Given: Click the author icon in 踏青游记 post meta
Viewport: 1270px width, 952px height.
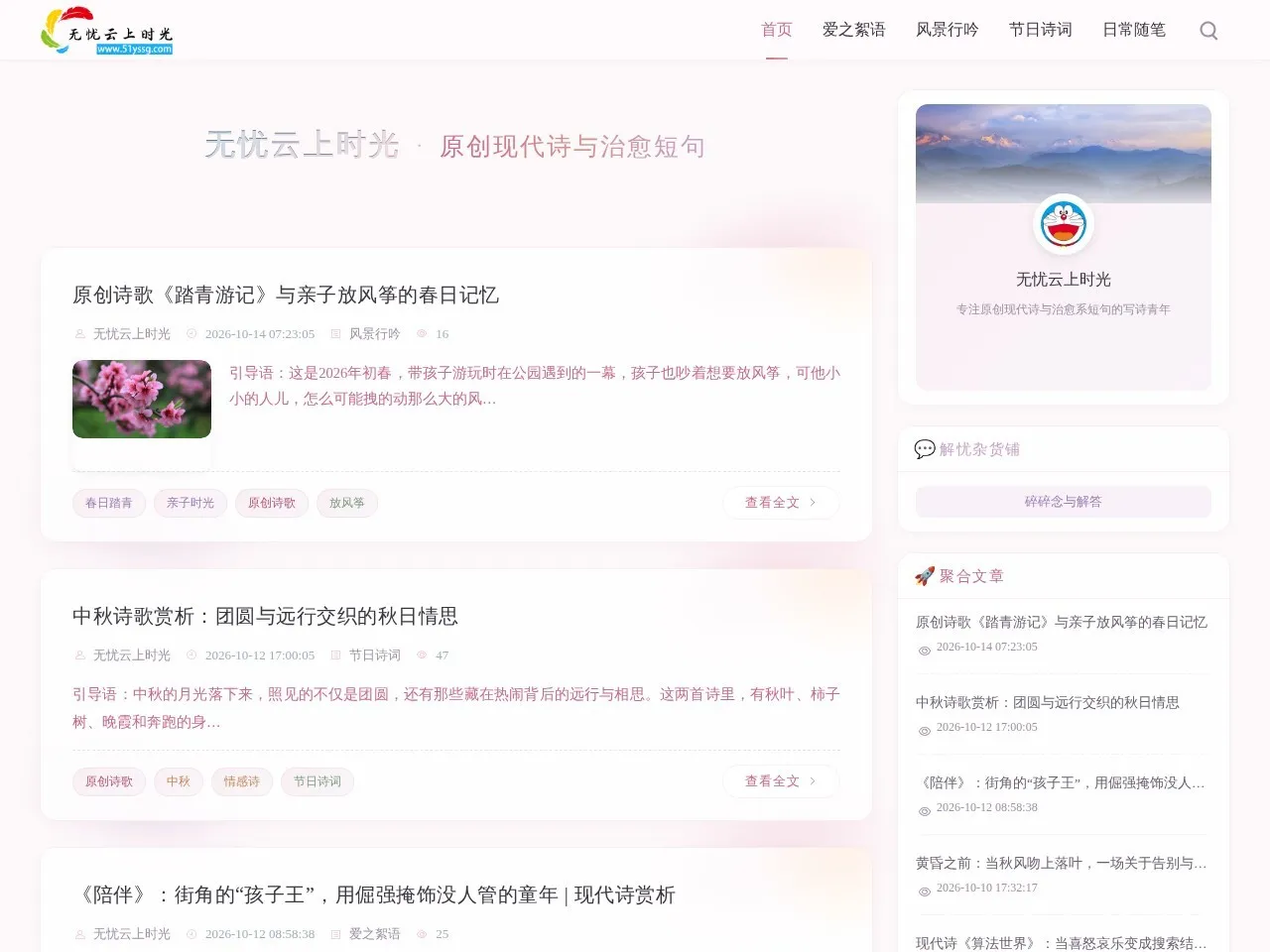Looking at the screenshot, I should pyautogui.click(x=80, y=334).
